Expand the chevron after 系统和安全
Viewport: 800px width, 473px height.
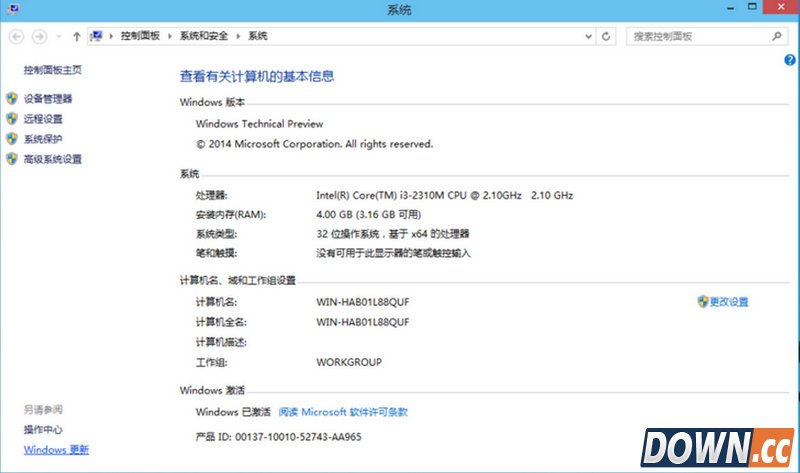(238, 36)
